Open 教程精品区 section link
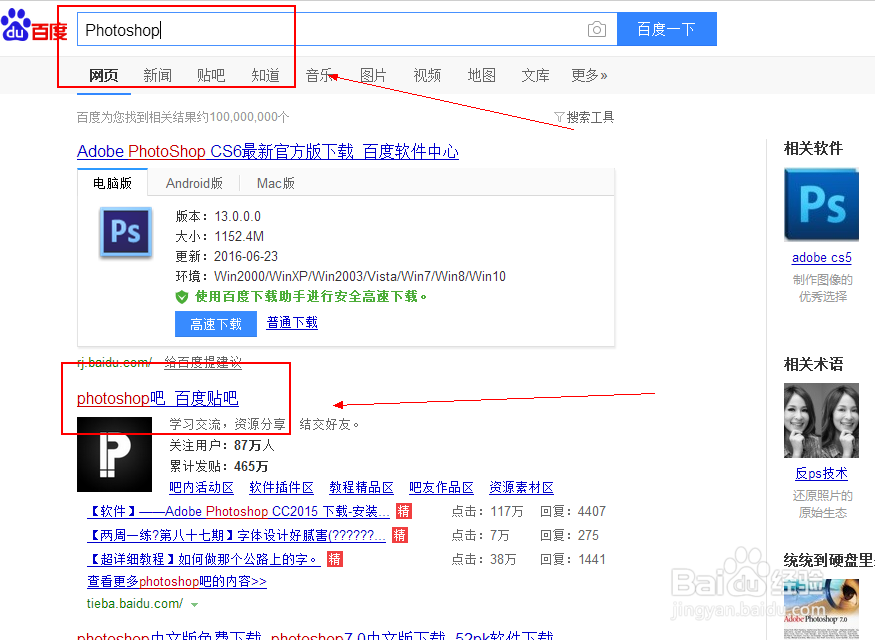The image size is (875, 640). (x=361, y=487)
